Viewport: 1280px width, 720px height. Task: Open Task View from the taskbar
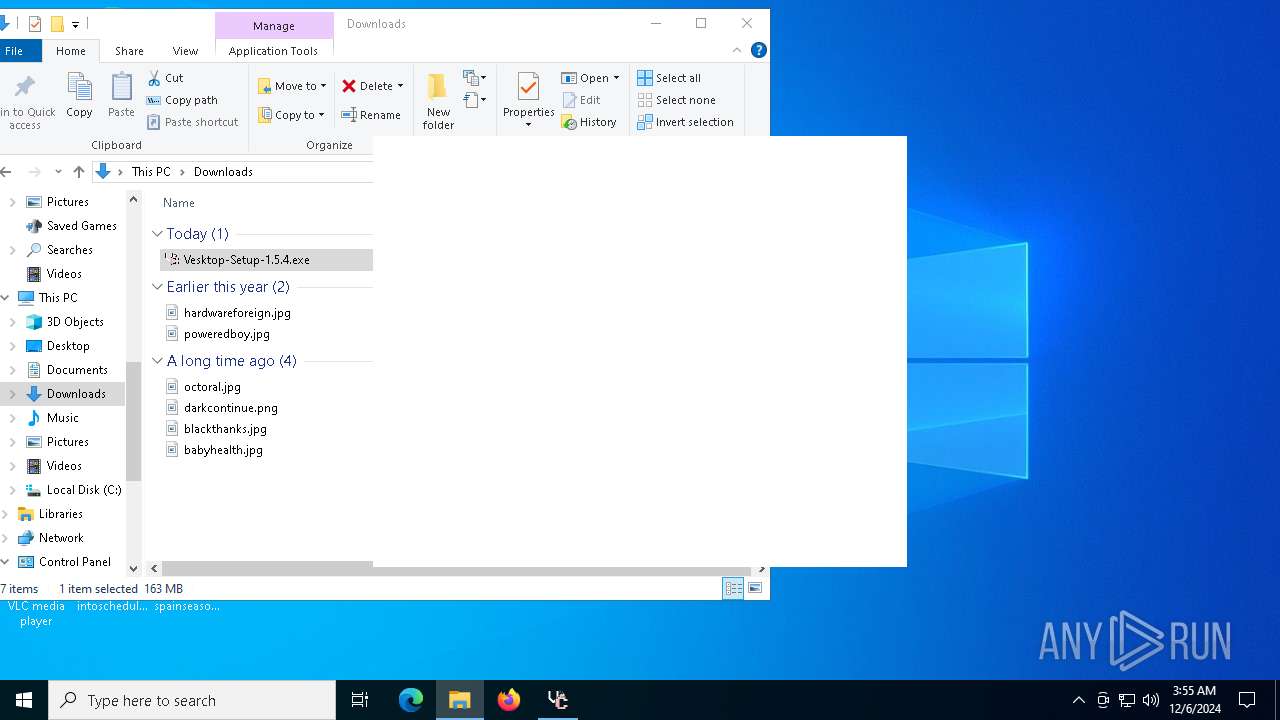(x=360, y=700)
